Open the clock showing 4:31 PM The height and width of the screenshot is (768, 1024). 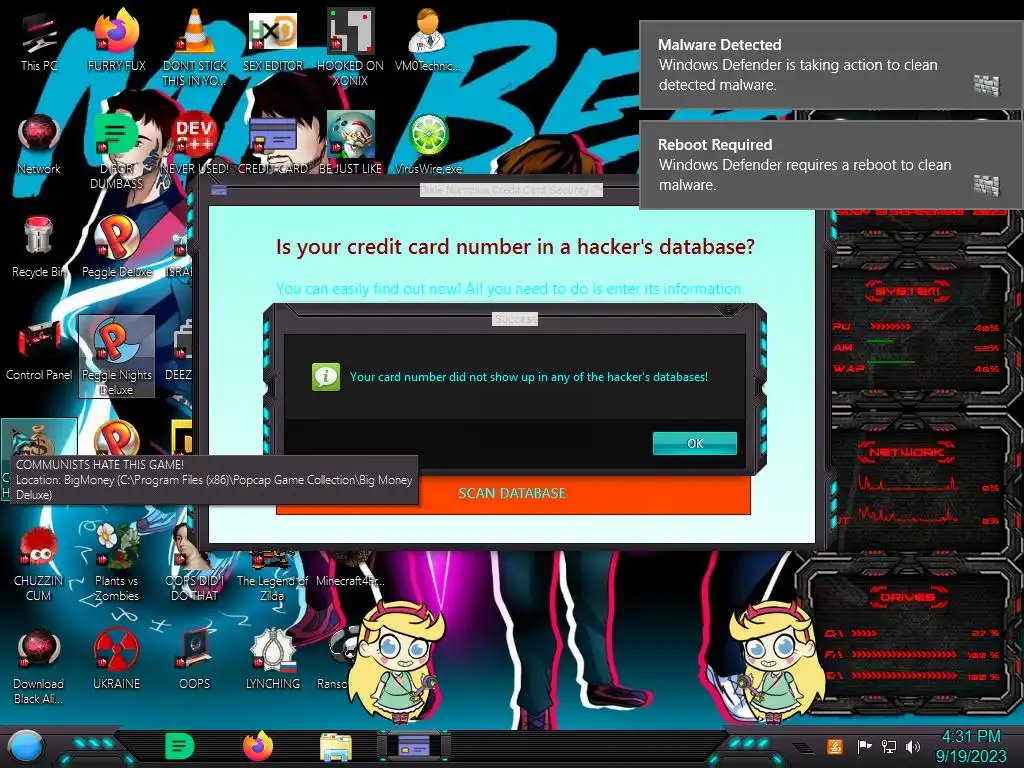971,746
